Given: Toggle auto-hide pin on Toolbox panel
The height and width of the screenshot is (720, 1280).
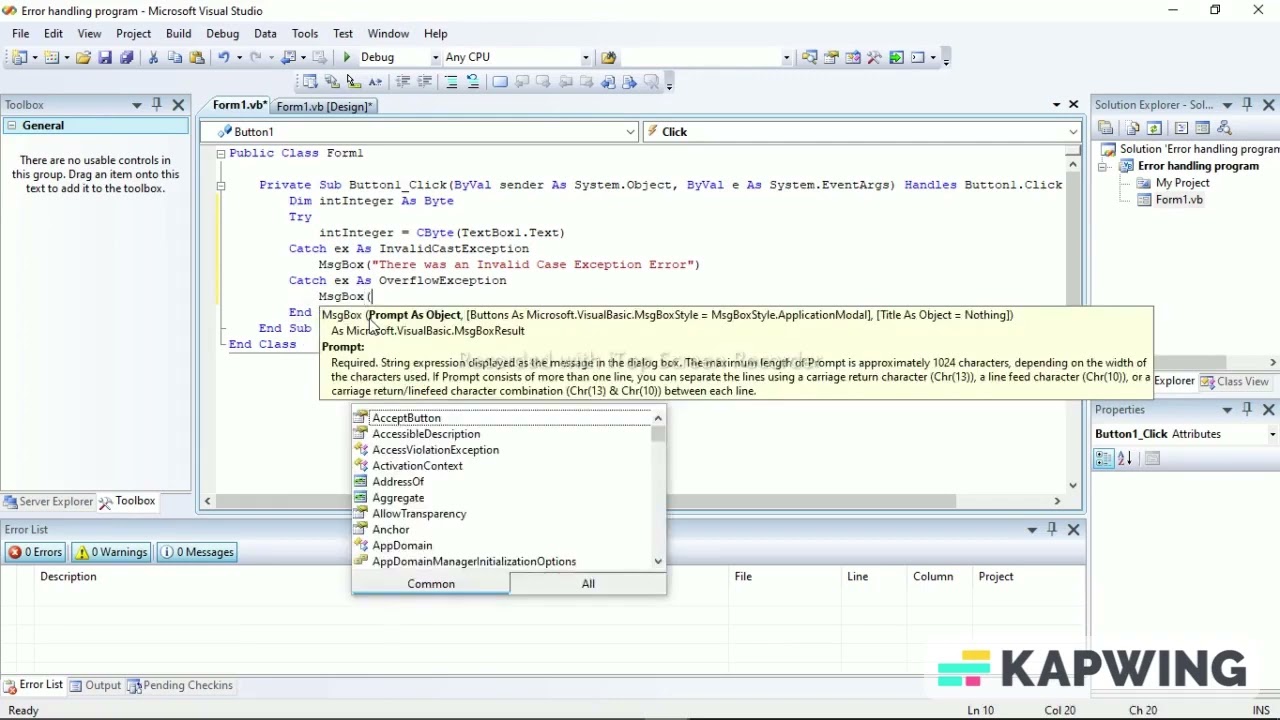Looking at the screenshot, I should 157,104.
